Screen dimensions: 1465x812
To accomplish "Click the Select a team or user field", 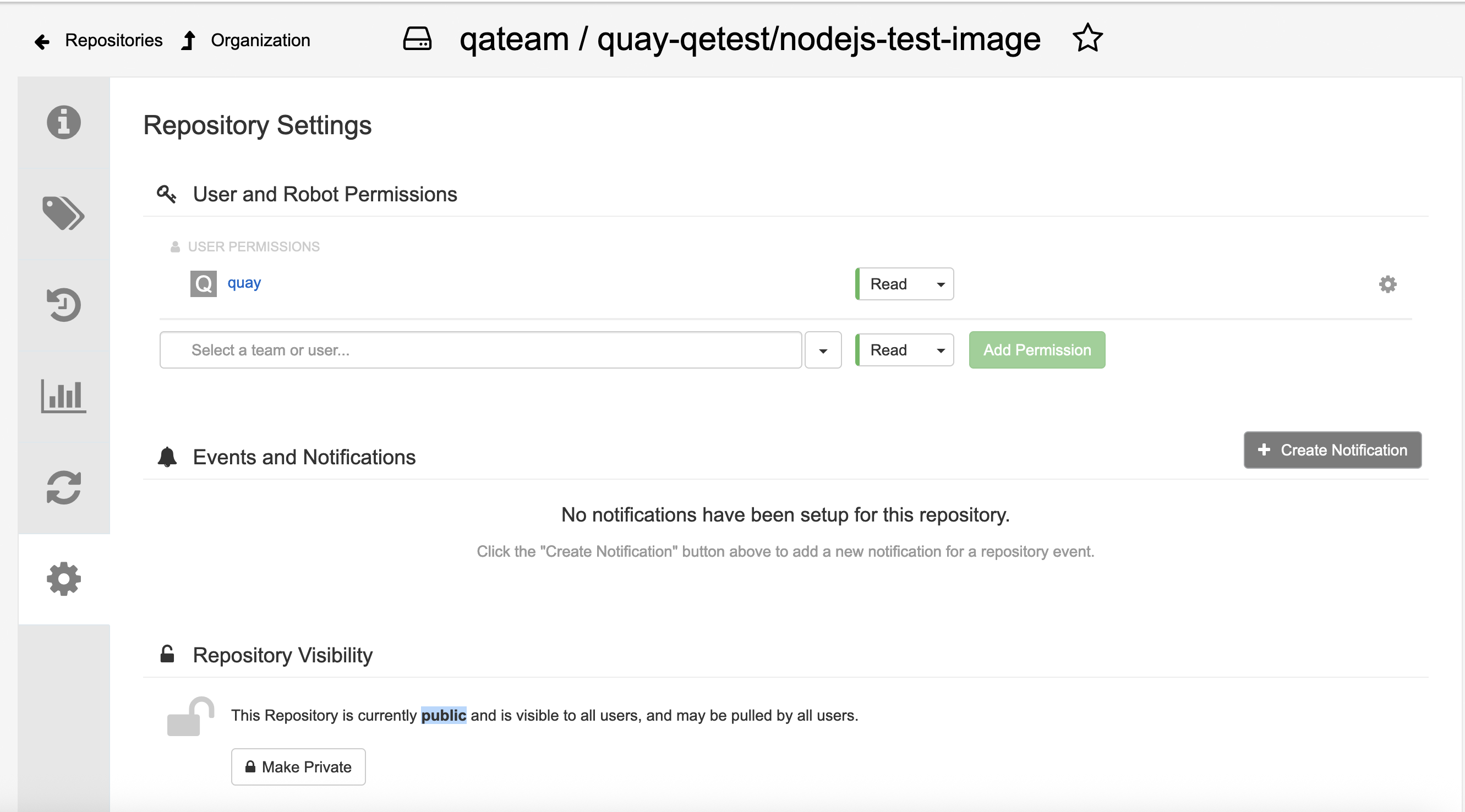I will click(x=480, y=350).
